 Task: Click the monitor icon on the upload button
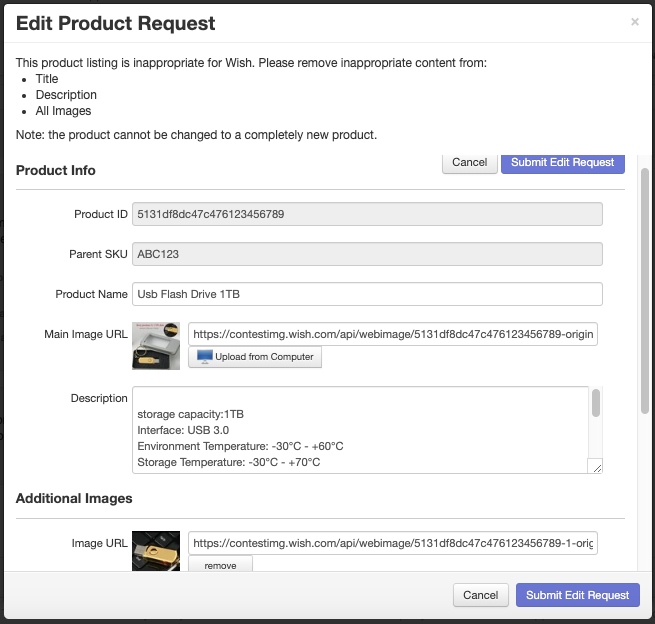click(x=204, y=357)
